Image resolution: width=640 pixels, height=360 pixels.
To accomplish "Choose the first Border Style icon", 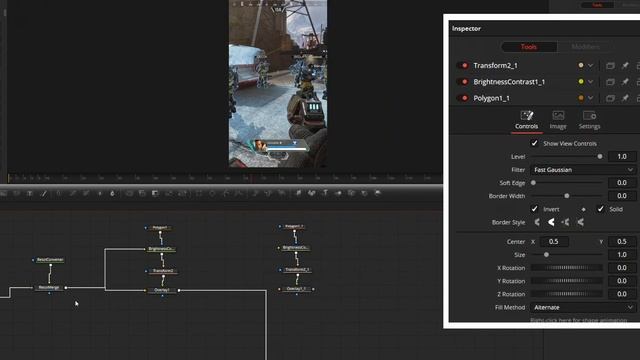I will [x=537, y=222].
